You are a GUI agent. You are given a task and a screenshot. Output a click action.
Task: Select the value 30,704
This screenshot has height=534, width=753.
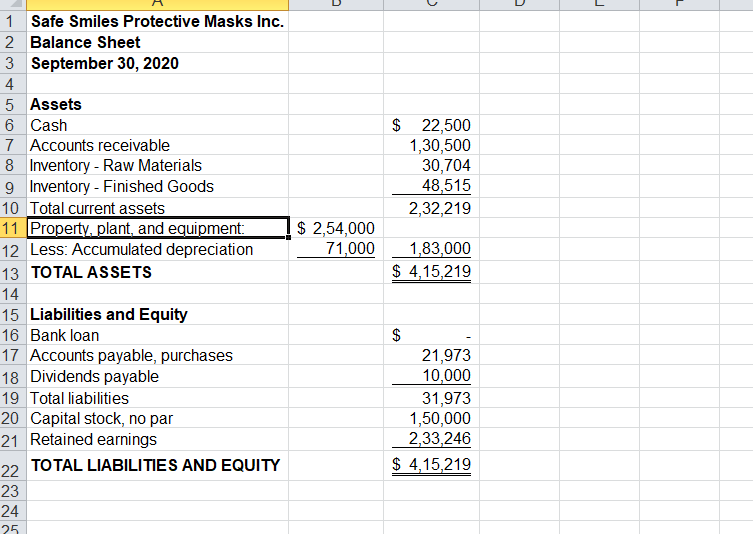click(431, 165)
